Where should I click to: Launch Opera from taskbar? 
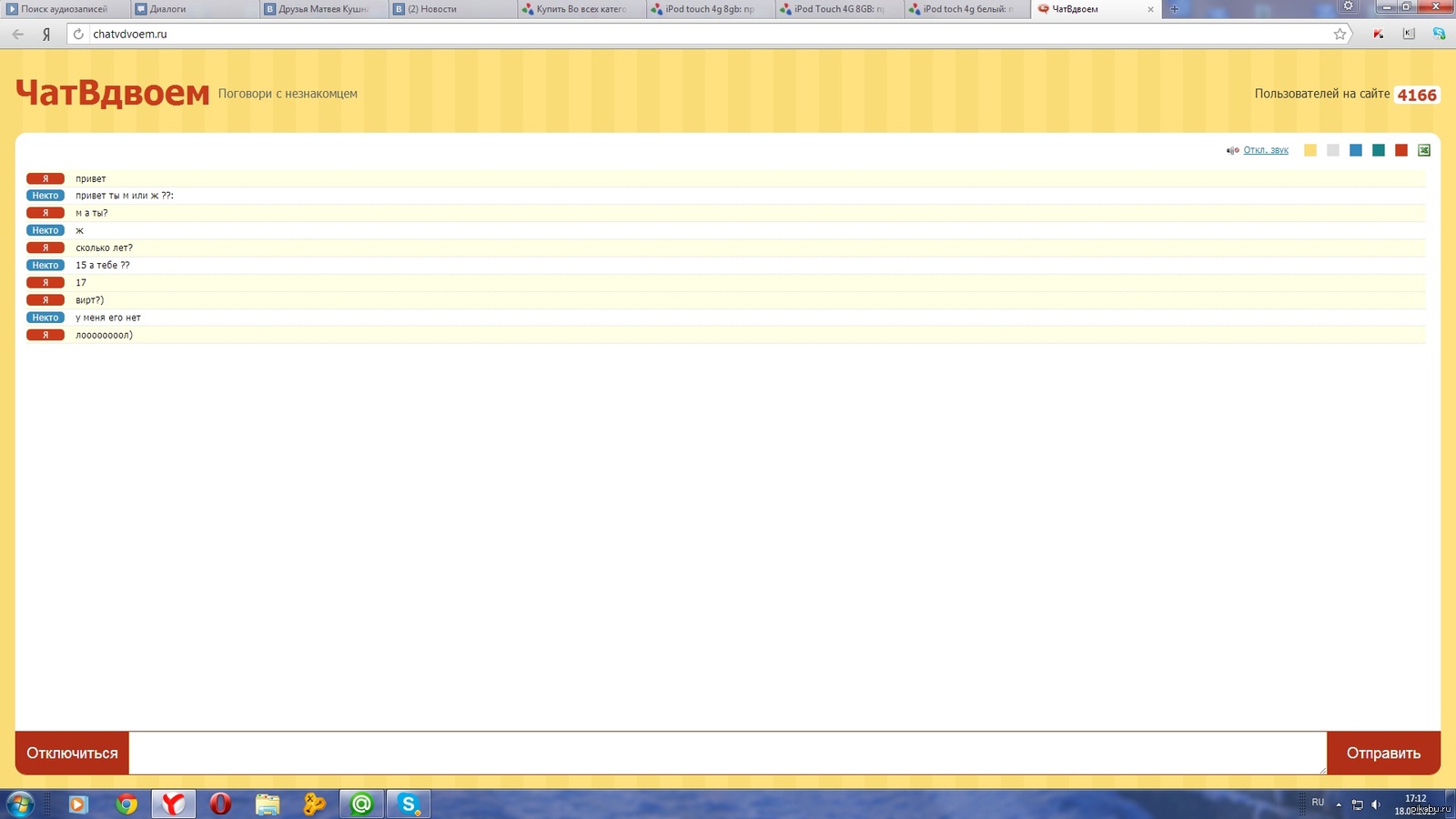220,804
